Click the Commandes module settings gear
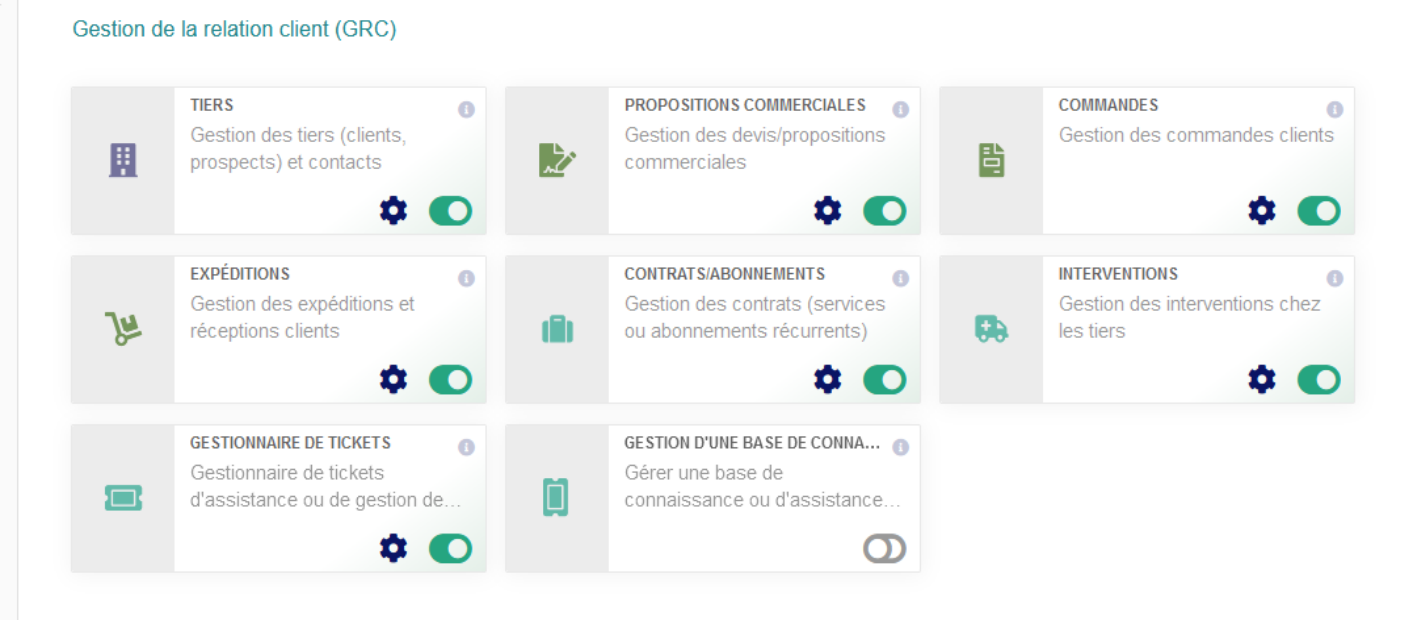This screenshot has width=1409, height=620. click(x=1262, y=211)
